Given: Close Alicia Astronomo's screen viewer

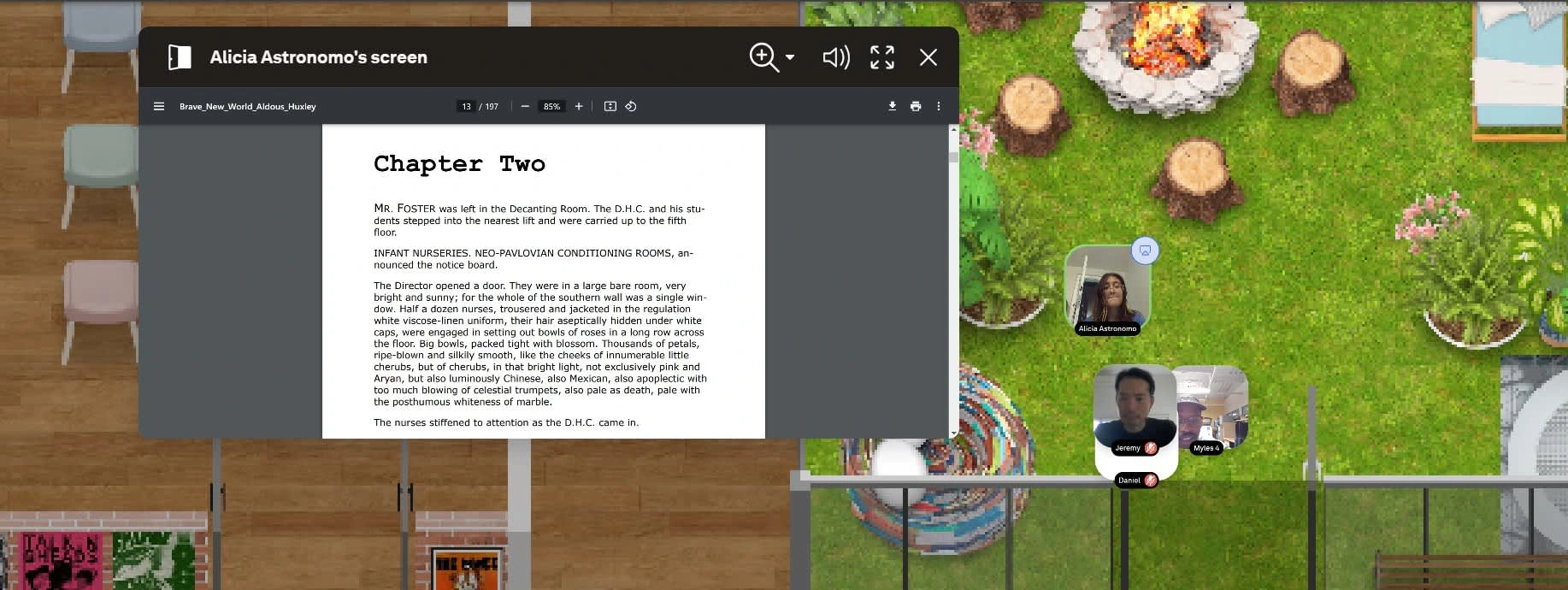Looking at the screenshot, I should 928,57.
